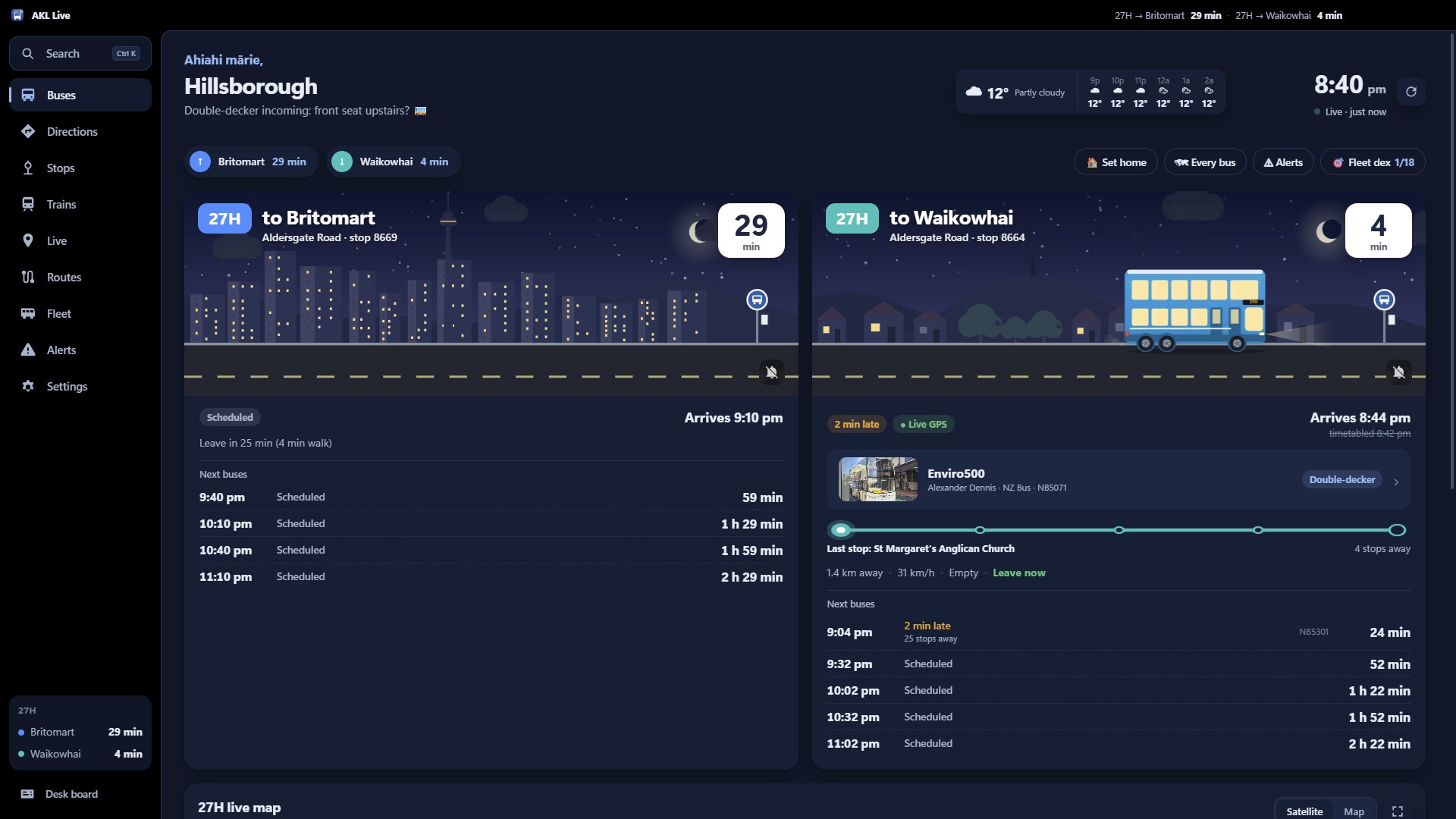1456x819 pixels.
Task: Click the Buses sidebar icon
Action: tap(28, 95)
